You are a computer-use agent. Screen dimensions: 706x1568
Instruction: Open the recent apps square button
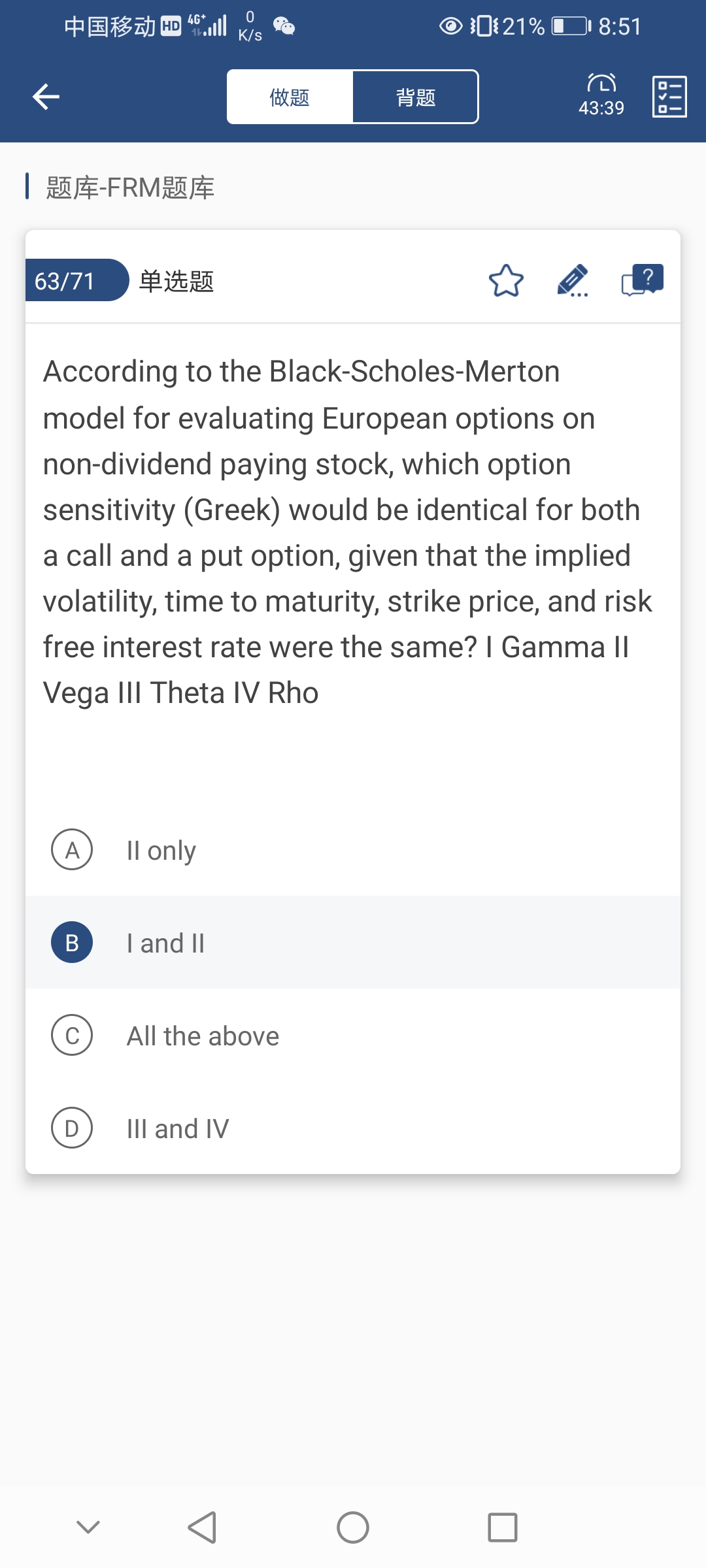(502, 1527)
